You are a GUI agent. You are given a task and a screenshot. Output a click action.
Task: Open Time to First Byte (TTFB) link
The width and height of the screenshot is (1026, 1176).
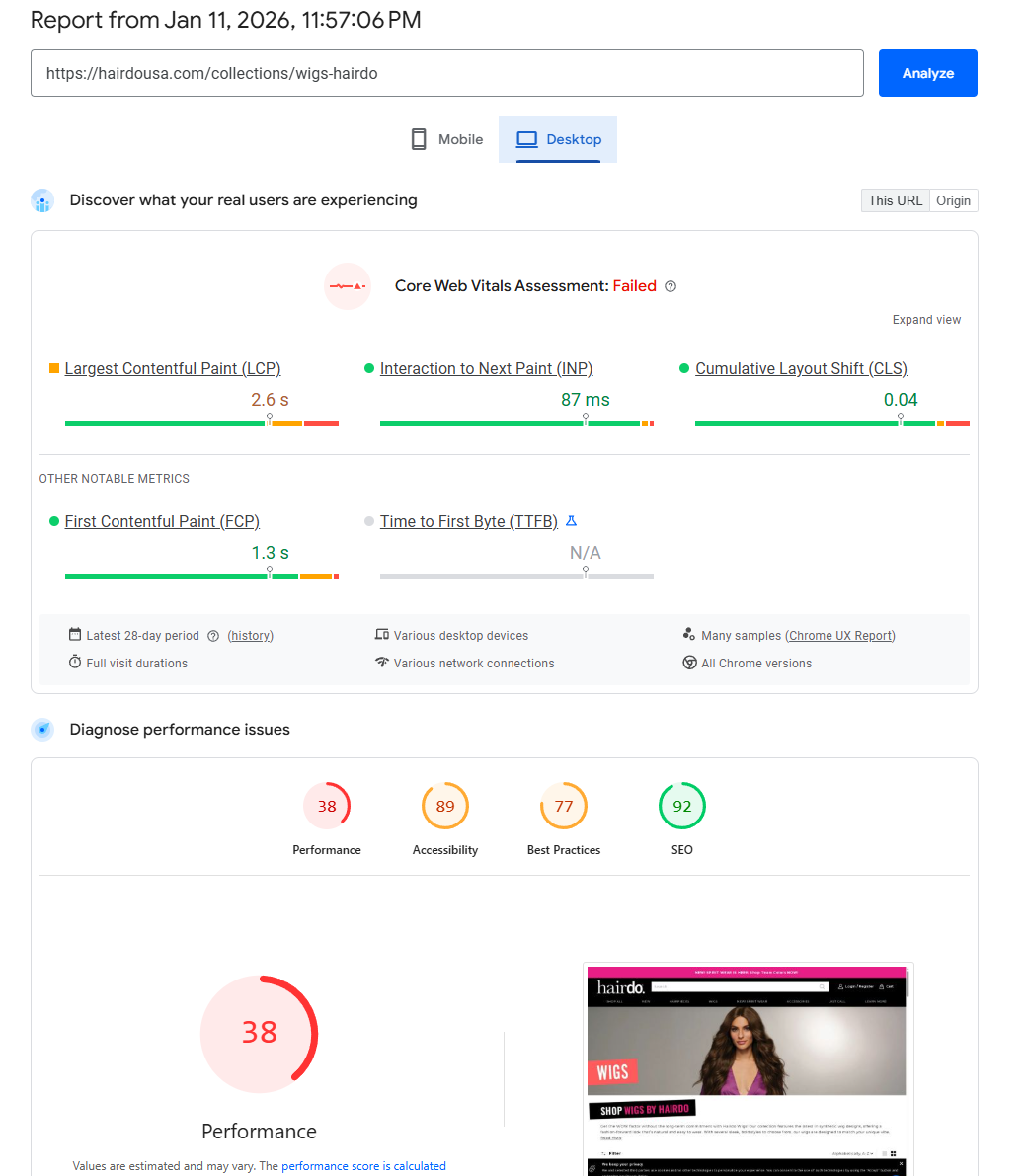(x=469, y=522)
